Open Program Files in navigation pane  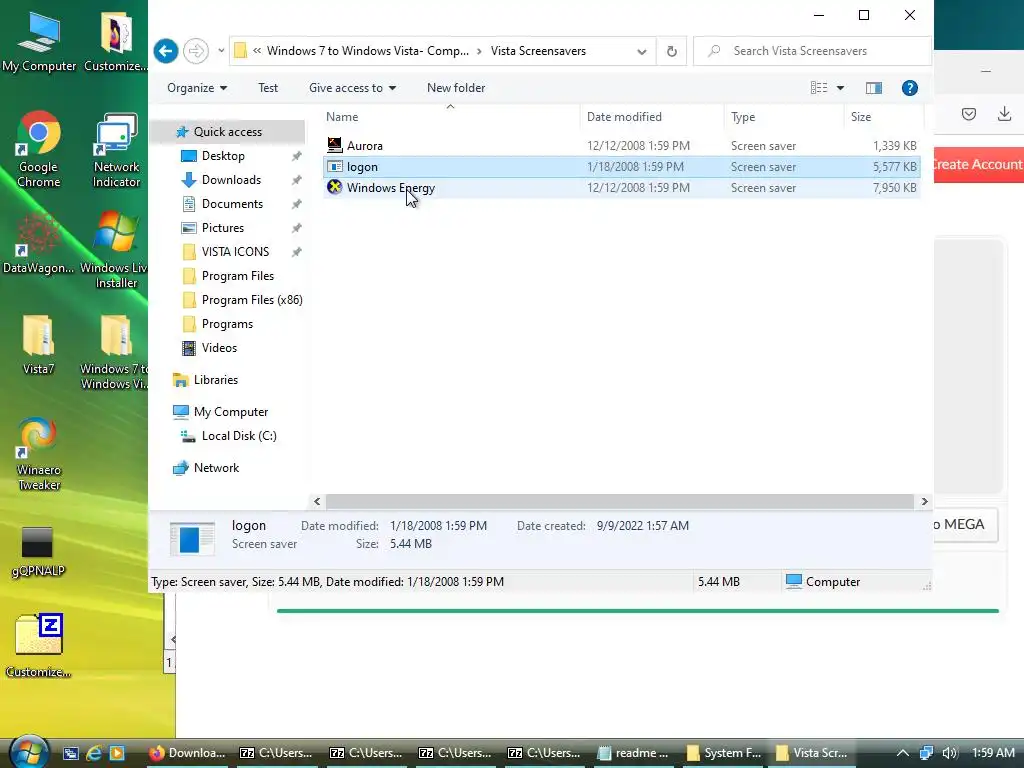click(238, 276)
